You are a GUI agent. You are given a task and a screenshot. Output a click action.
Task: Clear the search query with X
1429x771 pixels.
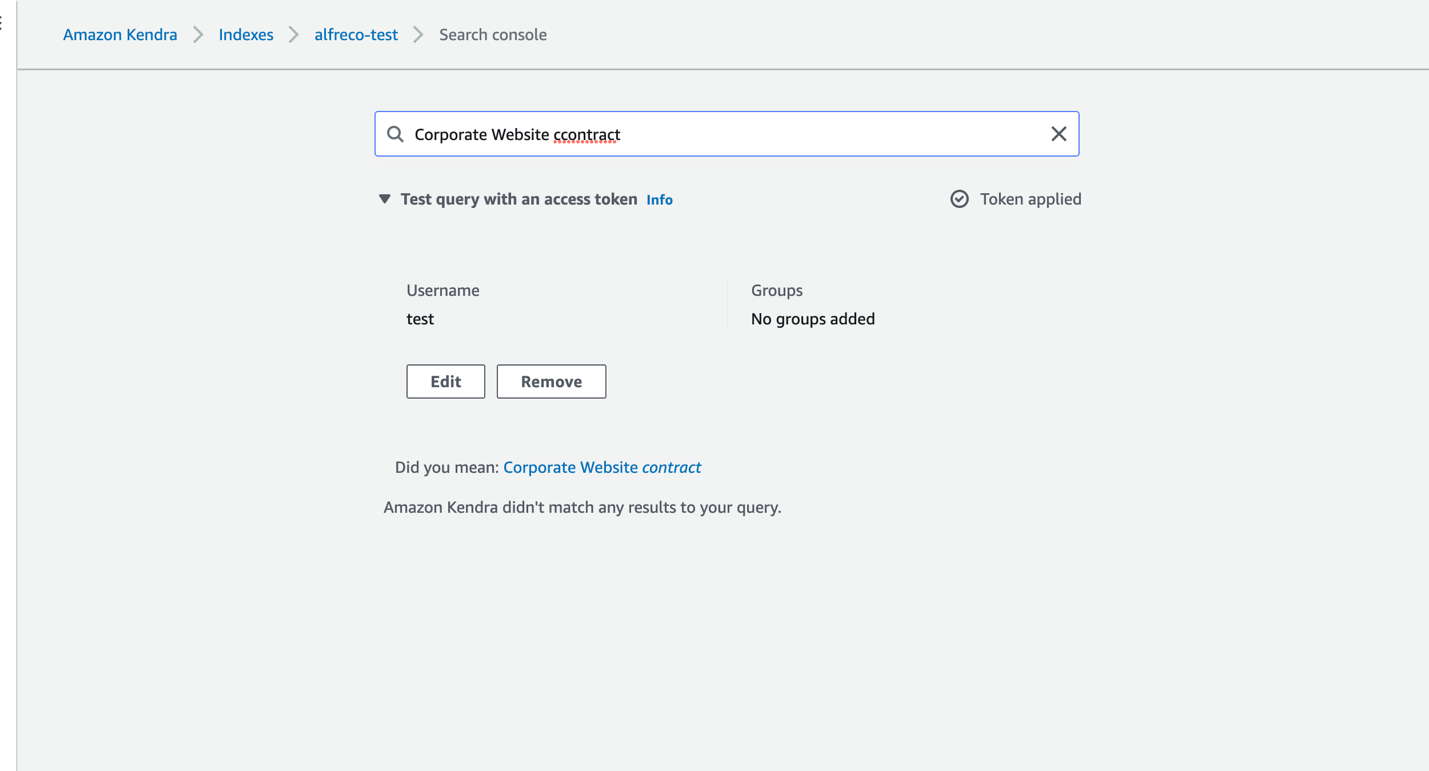[x=1059, y=134]
